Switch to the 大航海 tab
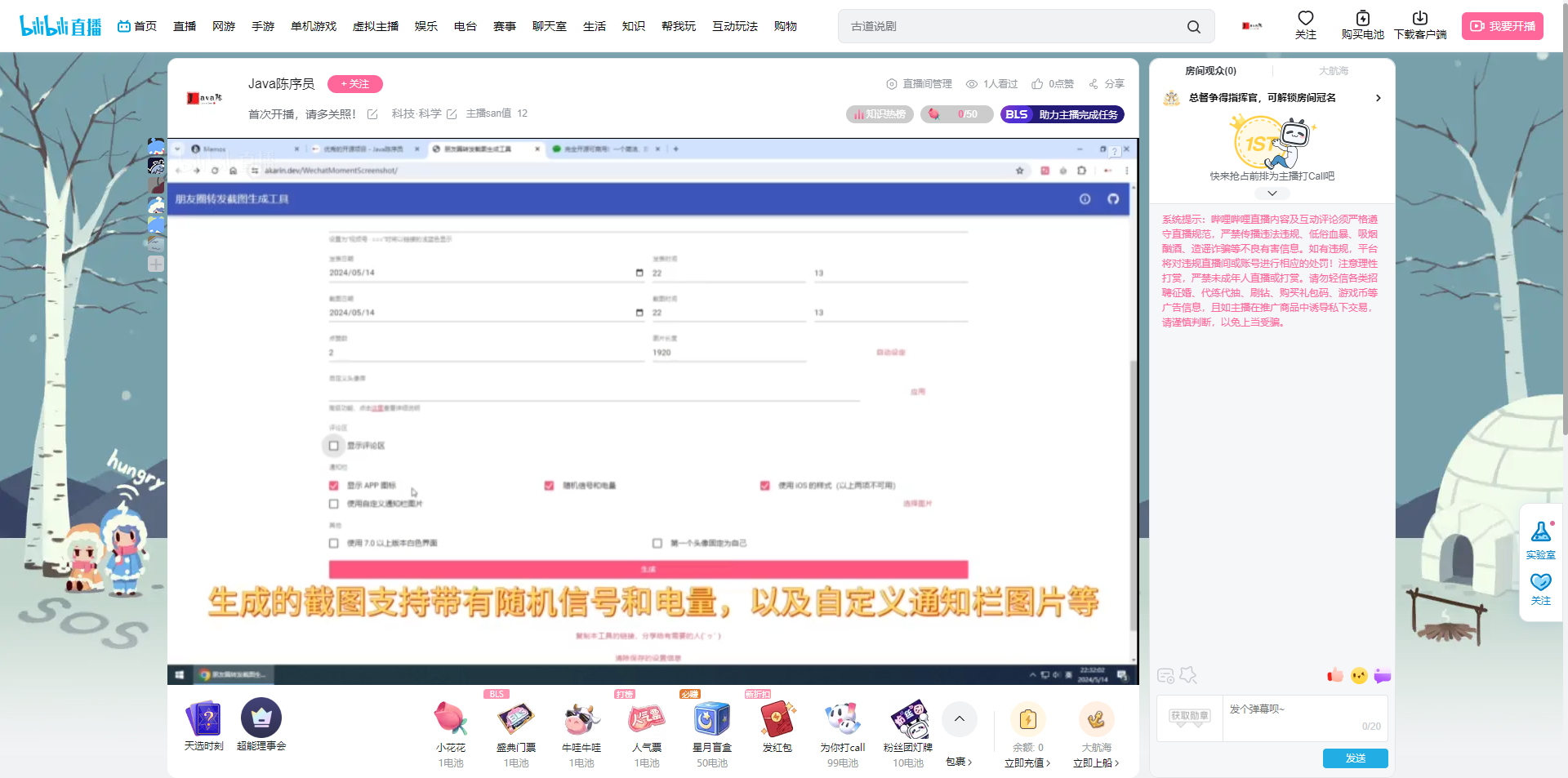 coord(1333,71)
